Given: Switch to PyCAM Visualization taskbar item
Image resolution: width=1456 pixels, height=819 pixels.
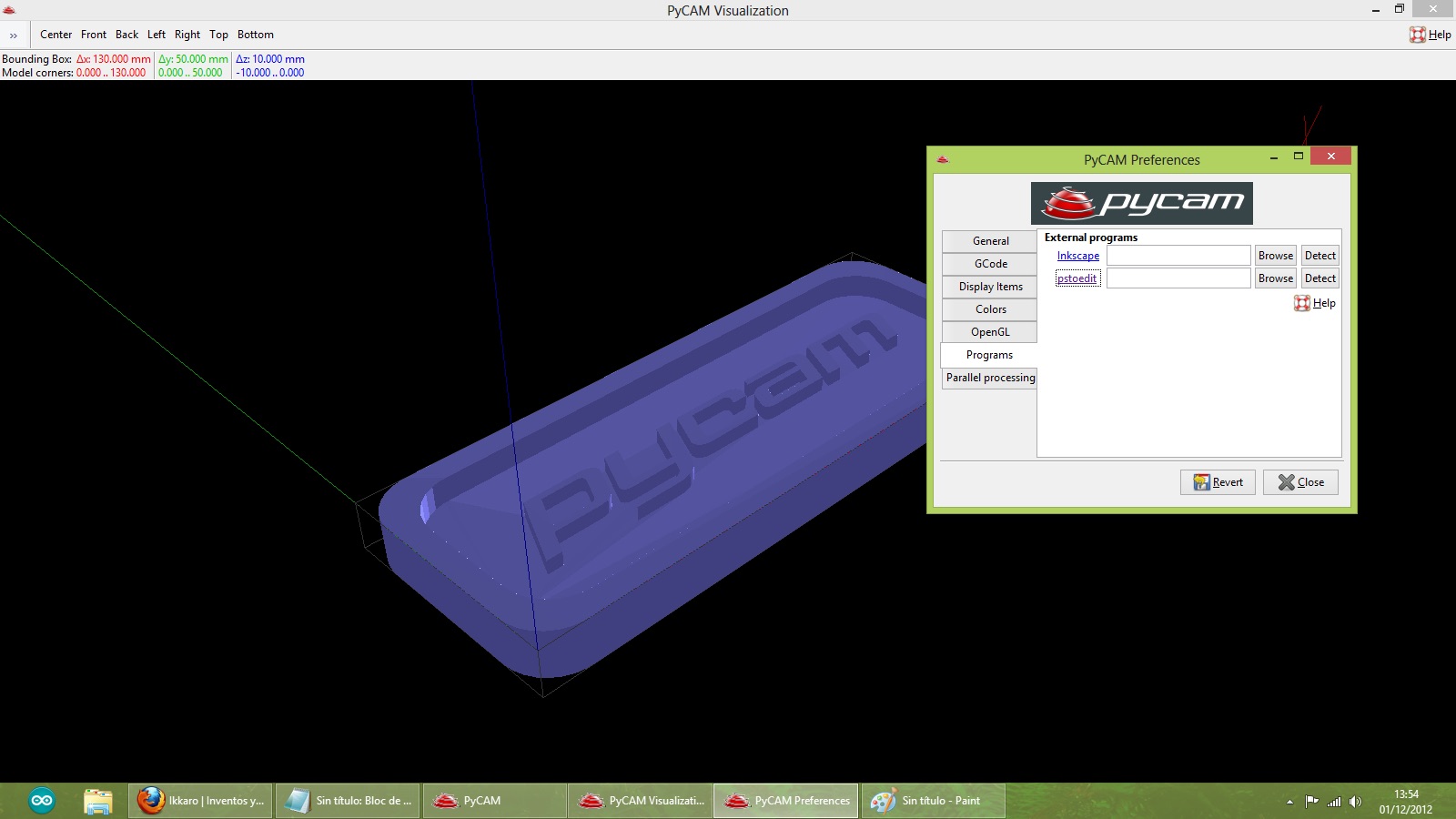Looking at the screenshot, I should click(x=641, y=801).
